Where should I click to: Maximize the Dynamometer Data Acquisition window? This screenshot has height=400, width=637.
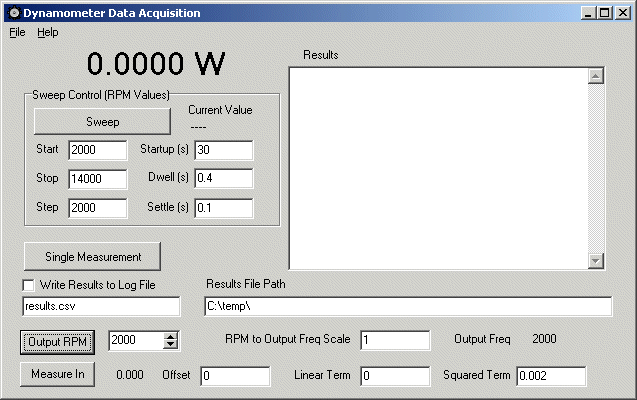click(603, 13)
